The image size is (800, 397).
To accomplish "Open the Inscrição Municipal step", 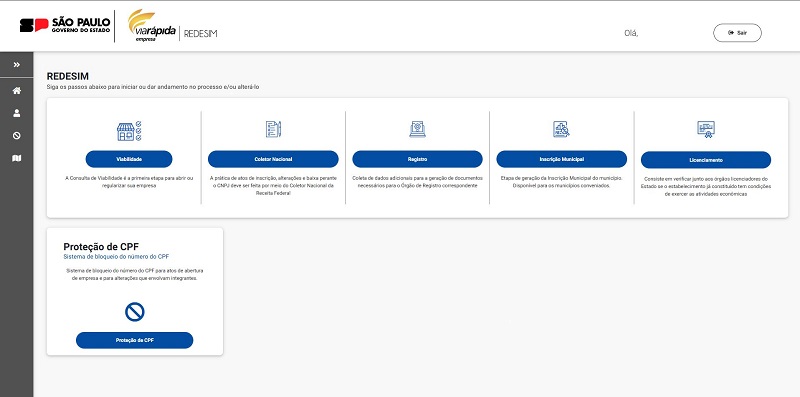I will pos(561,159).
